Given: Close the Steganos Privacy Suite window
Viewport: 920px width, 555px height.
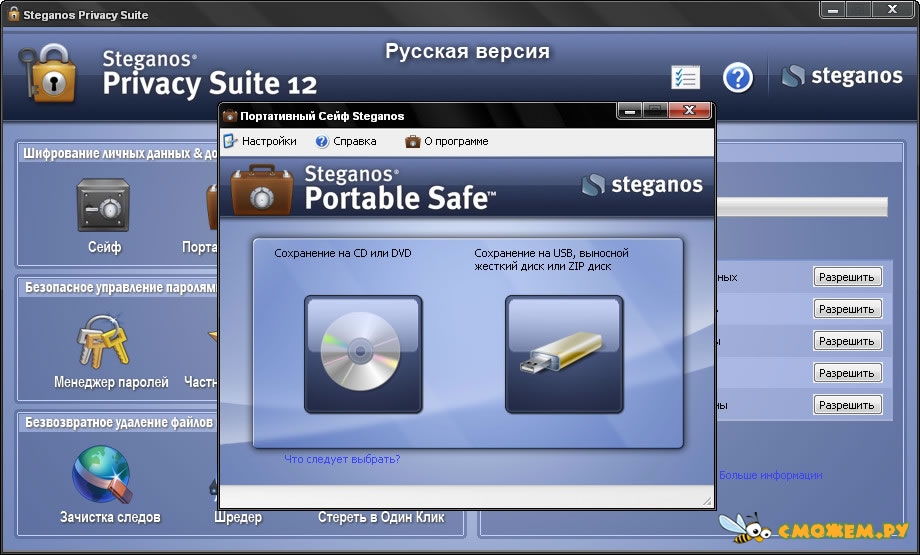Looking at the screenshot, I should [892, 9].
